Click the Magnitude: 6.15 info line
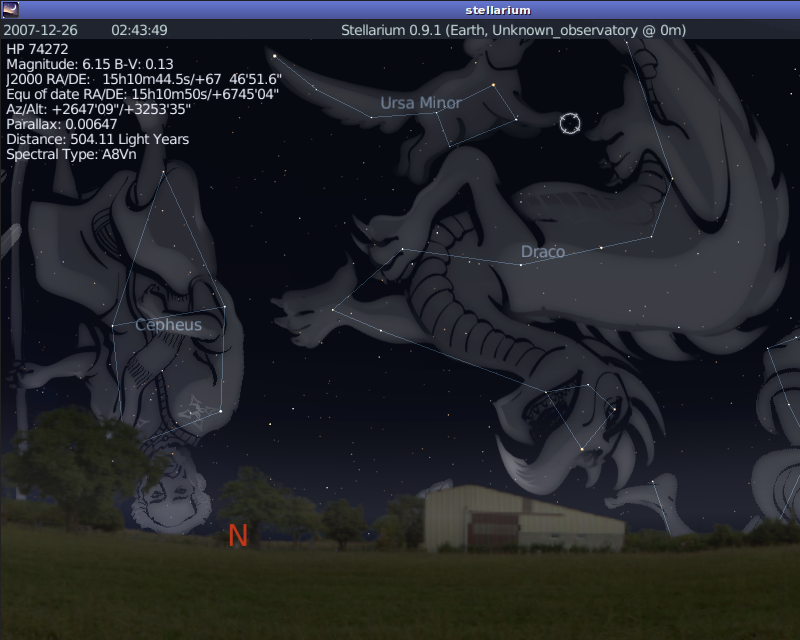The width and height of the screenshot is (800, 640). point(90,64)
